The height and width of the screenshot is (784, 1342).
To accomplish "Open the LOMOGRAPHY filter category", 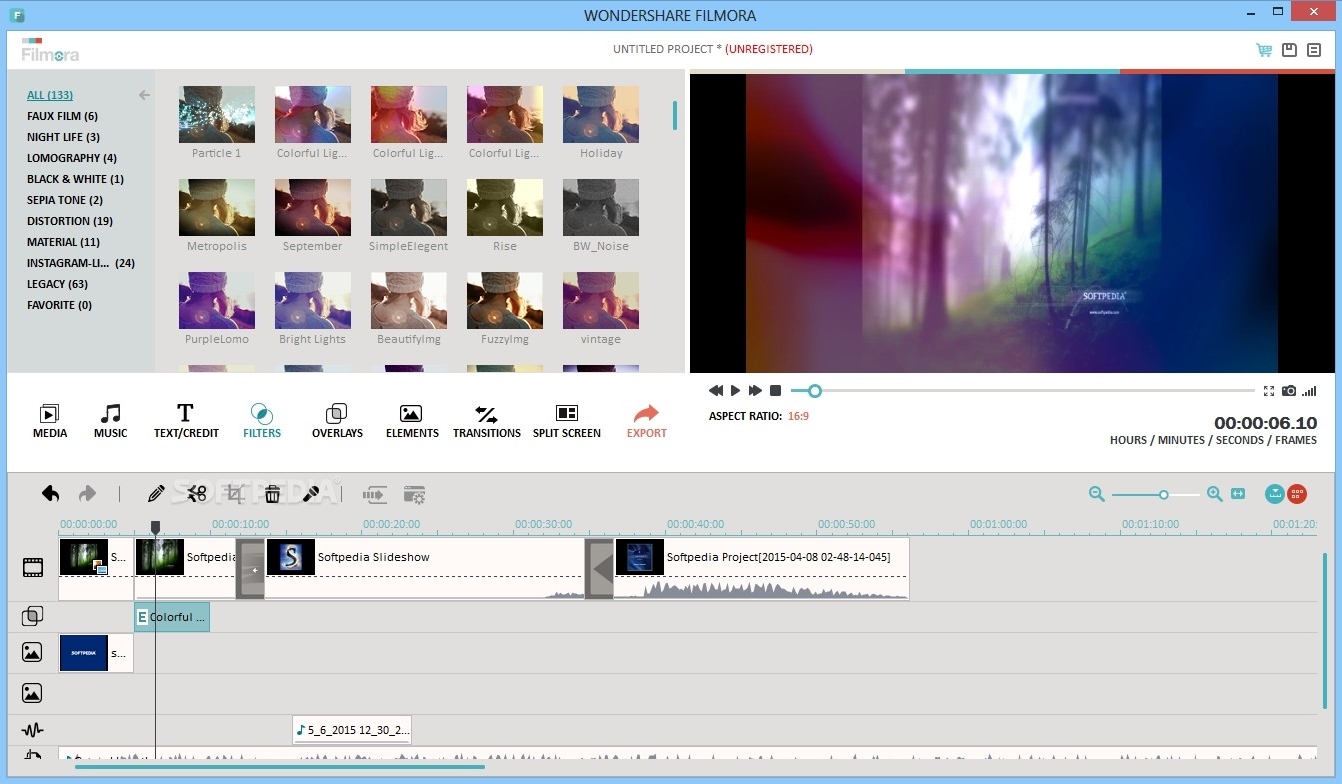I will tap(71, 157).
